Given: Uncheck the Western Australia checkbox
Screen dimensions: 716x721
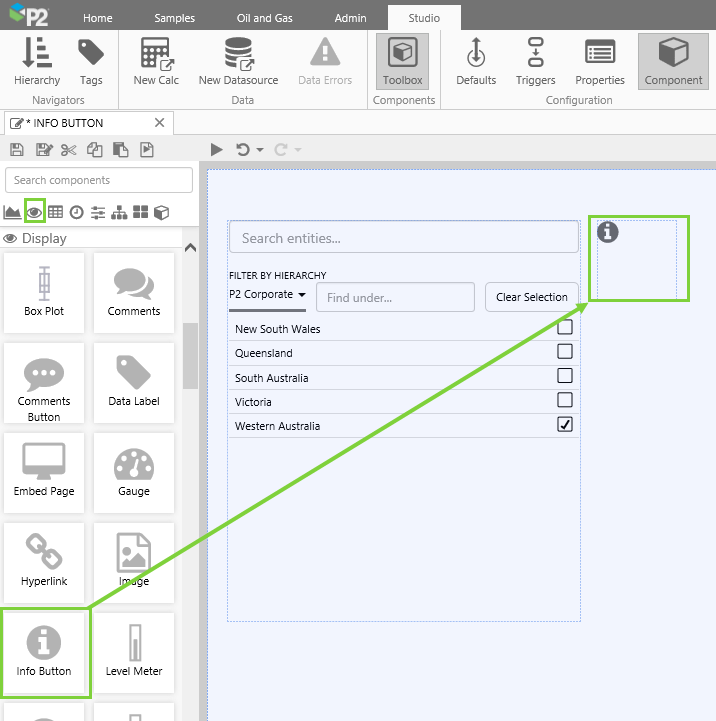Looking at the screenshot, I should point(565,425).
